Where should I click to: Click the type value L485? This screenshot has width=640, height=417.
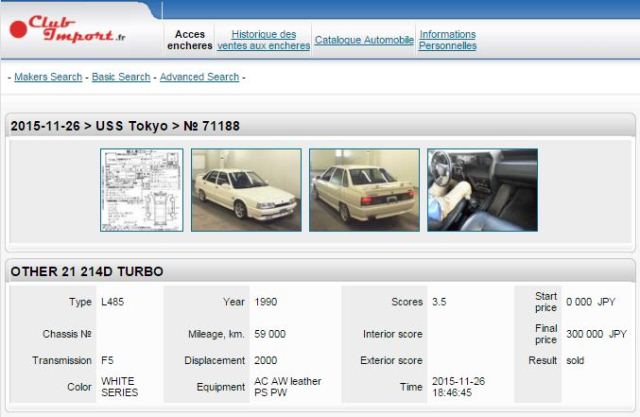112,301
